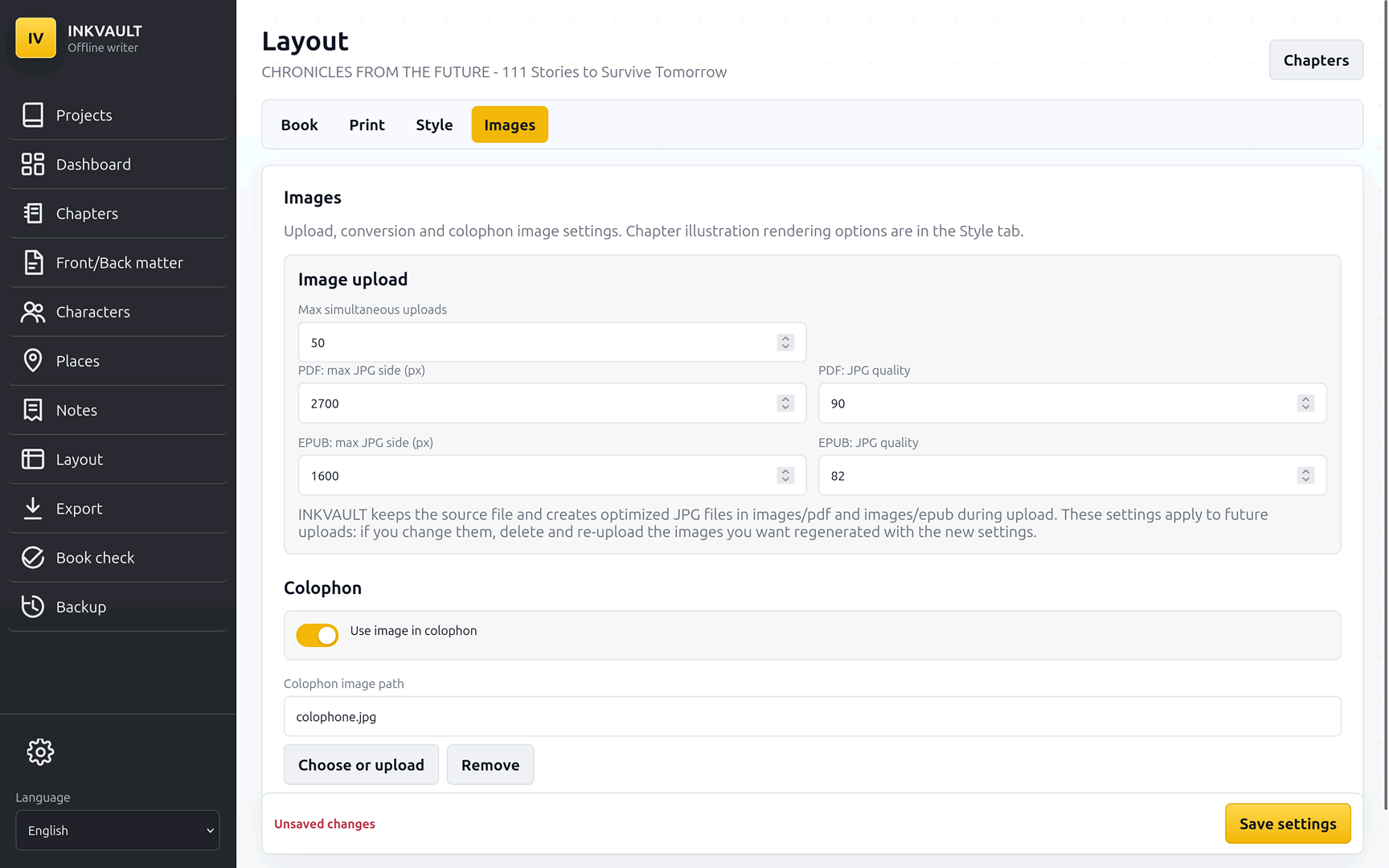The image size is (1389, 868).
Task: Click the Max simultaneous uploads field
Action: point(551,342)
